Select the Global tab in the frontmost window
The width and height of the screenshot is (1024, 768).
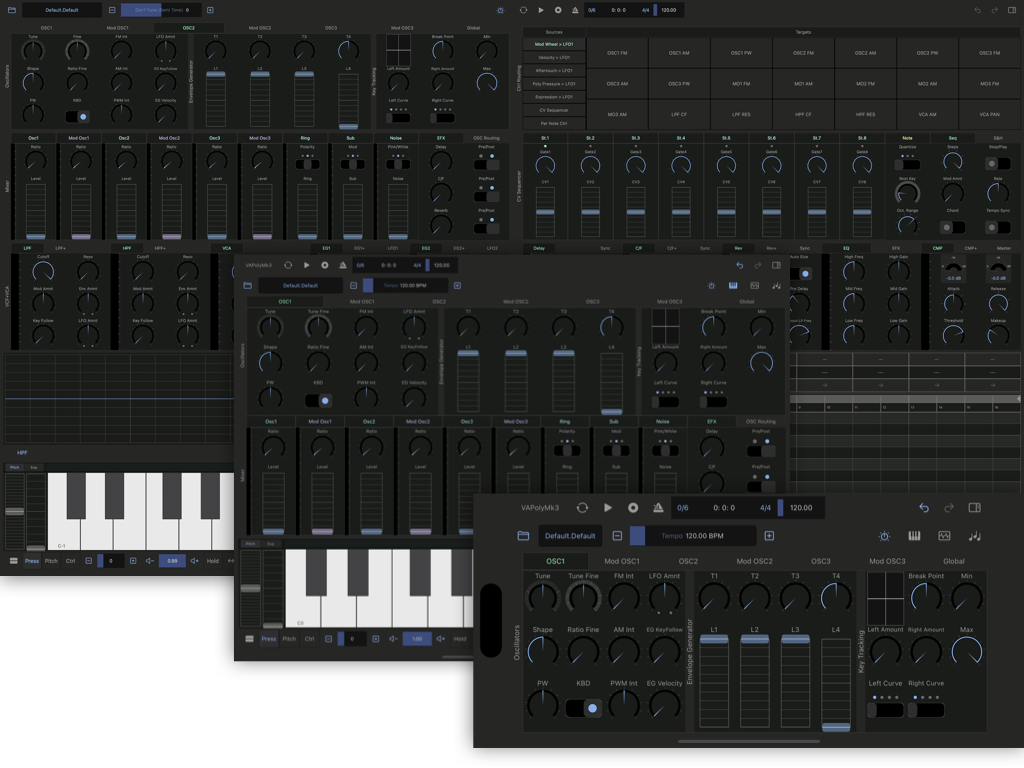point(954,562)
